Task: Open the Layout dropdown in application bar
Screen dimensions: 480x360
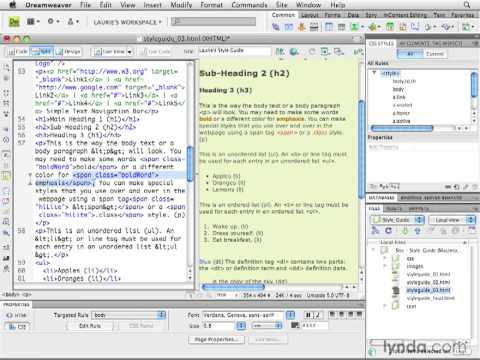Action: tap(34, 22)
